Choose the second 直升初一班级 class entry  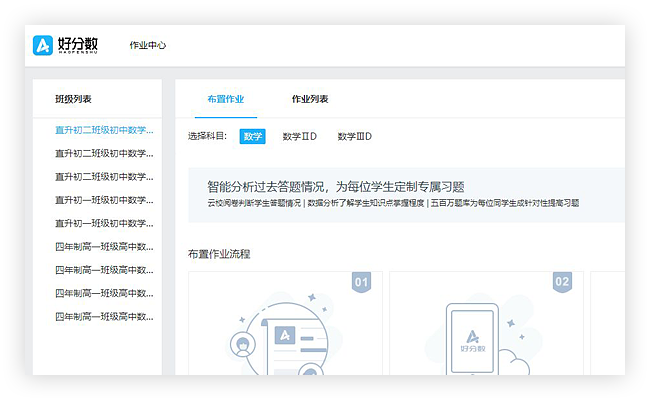(104, 223)
